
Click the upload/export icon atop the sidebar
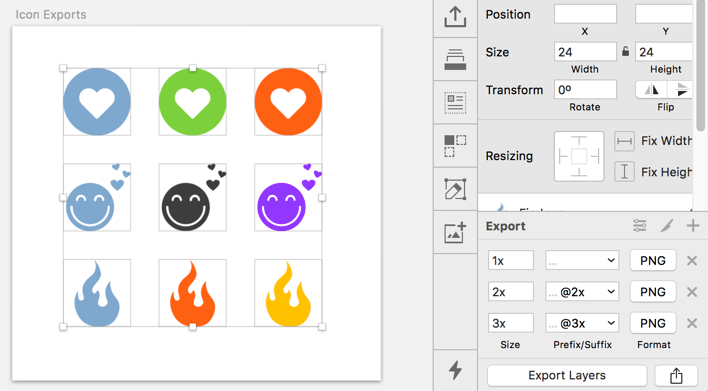click(x=455, y=17)
